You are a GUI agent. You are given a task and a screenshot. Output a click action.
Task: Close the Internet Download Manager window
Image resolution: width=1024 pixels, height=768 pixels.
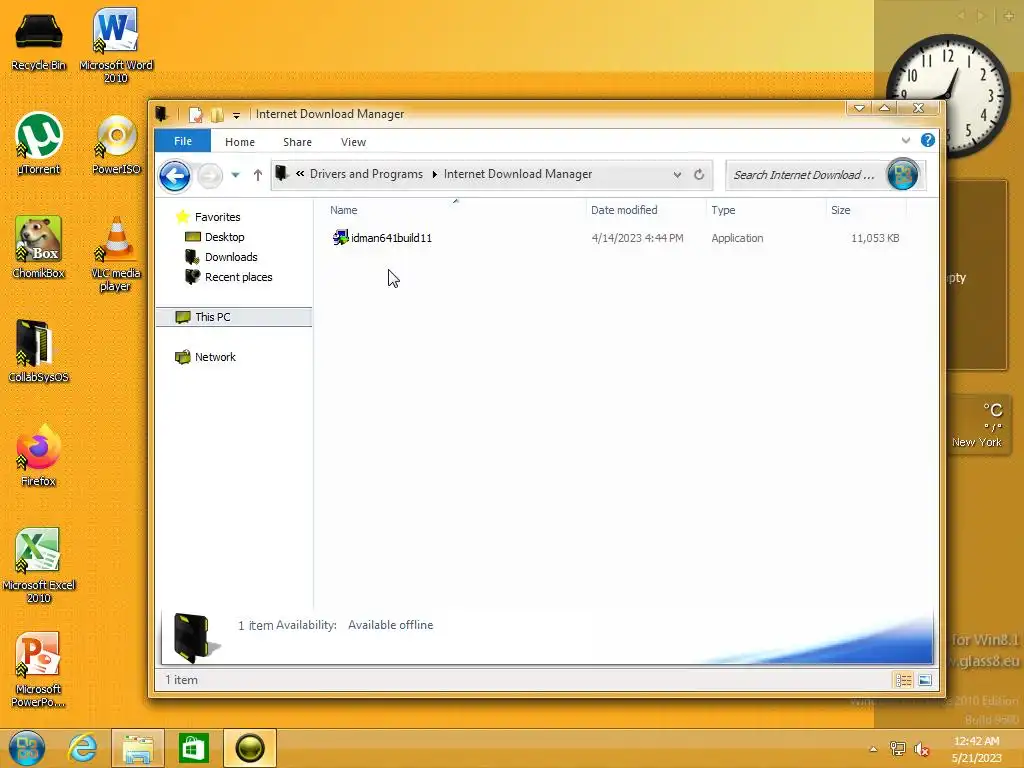[918, 108]
